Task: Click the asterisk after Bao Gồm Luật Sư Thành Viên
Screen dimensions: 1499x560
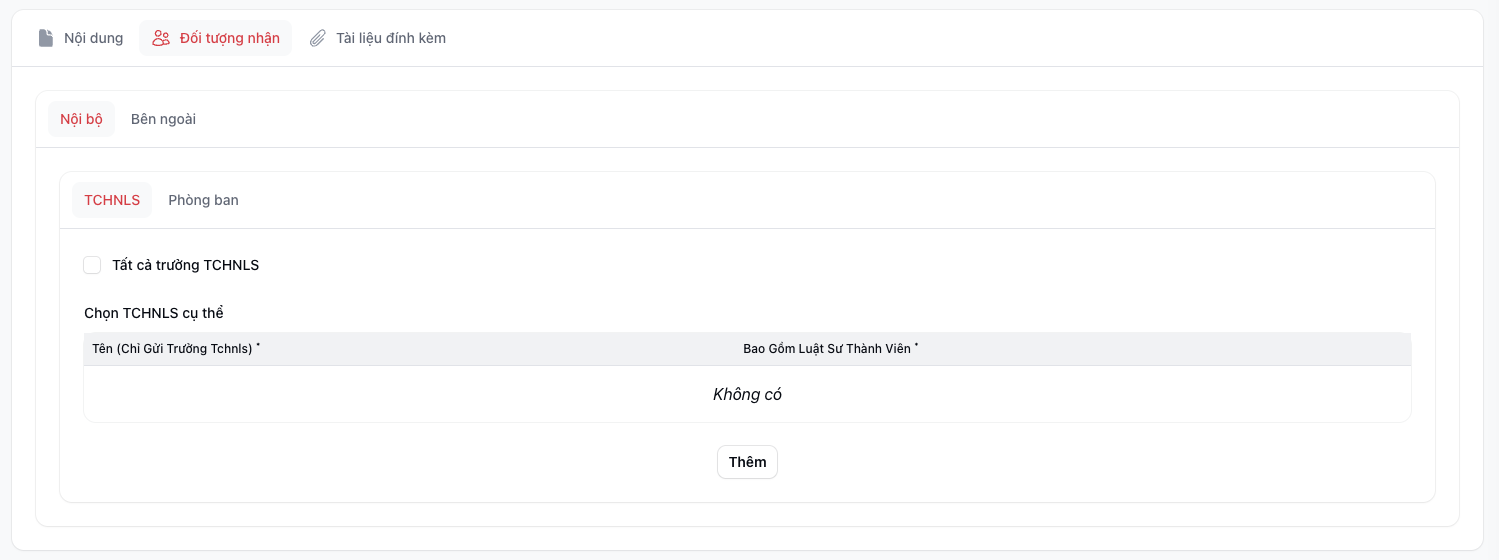Action: point(916,346)
